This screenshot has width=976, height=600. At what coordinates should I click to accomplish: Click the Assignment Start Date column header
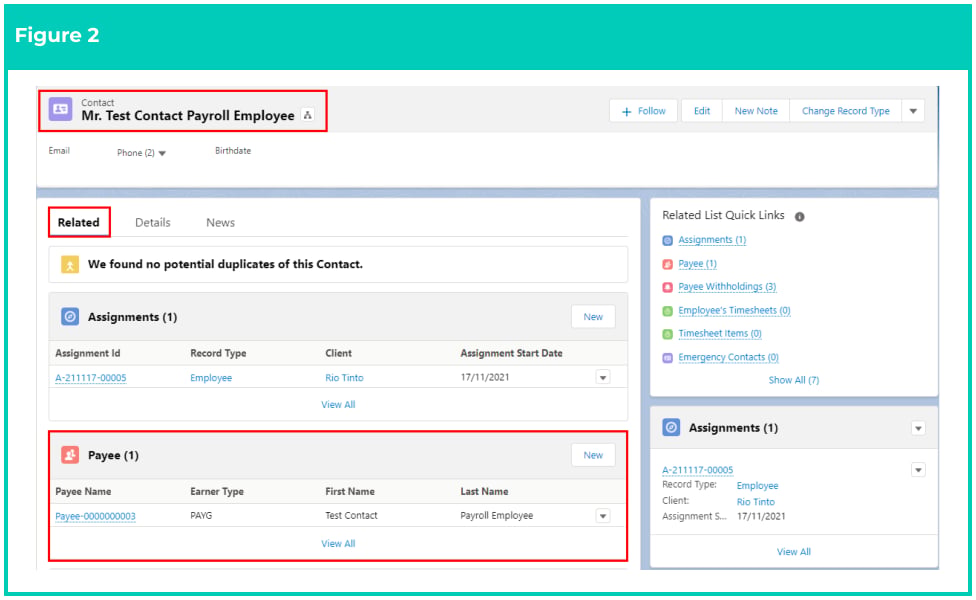(x=511, y=353)
